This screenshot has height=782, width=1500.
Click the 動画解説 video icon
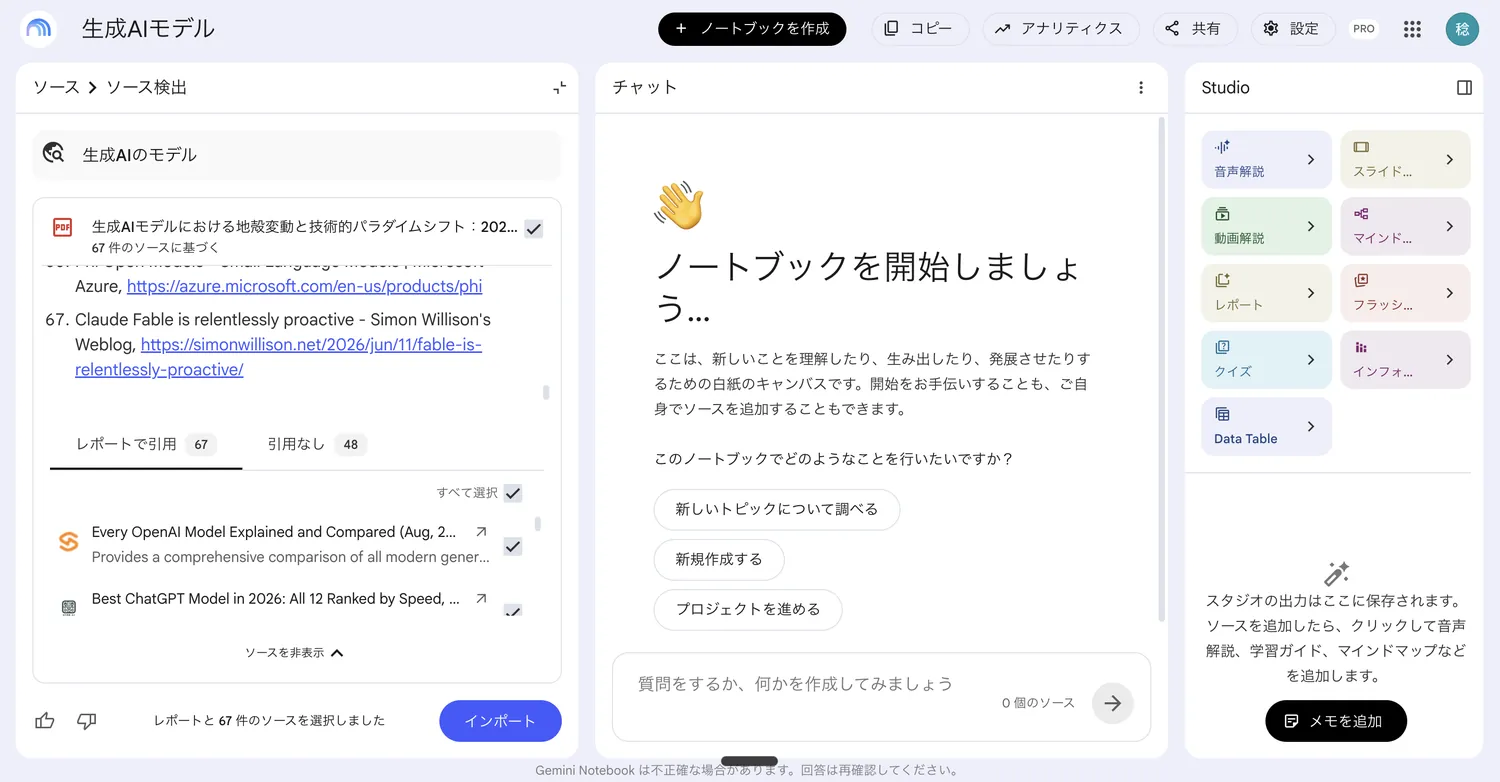tap(1222, 214)
